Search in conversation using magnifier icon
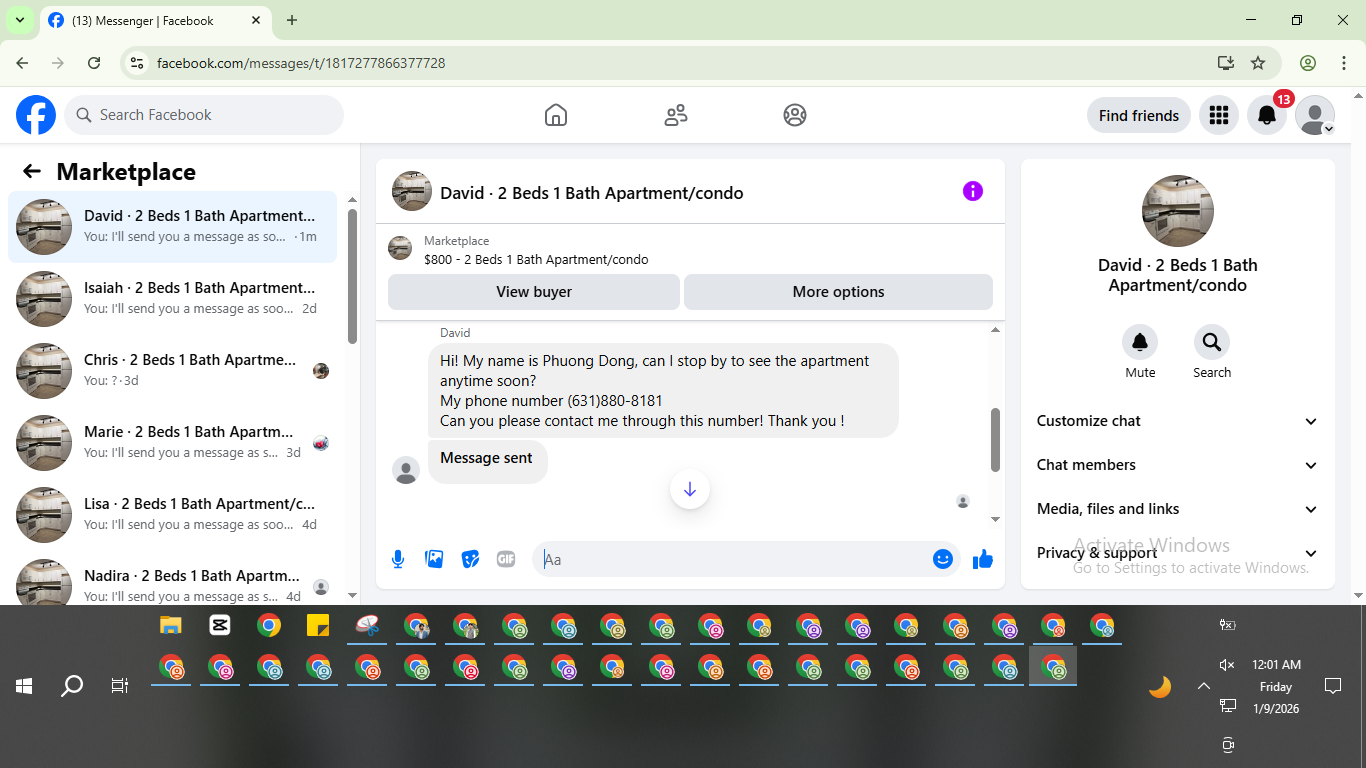This screenshot has height=768, width=1366. 1212,343
